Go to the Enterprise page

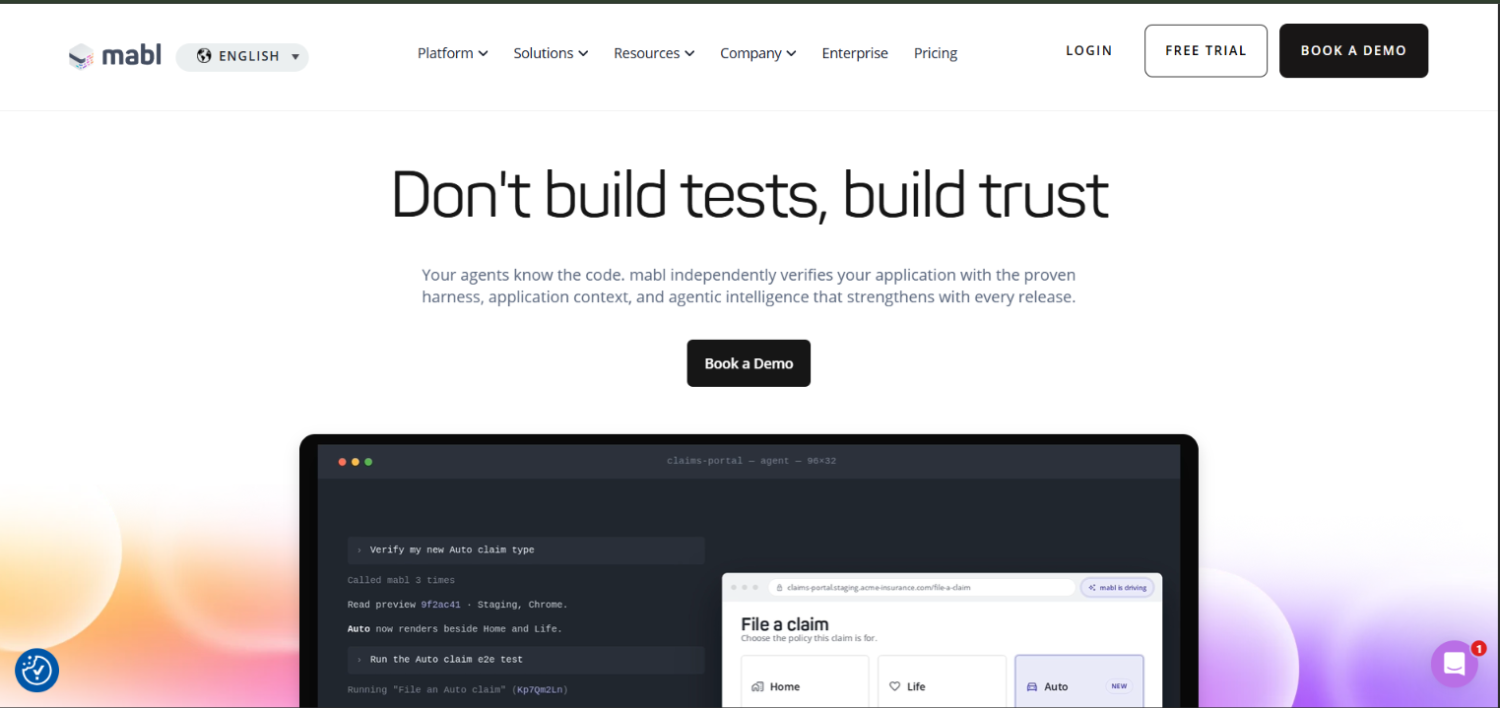855,53
